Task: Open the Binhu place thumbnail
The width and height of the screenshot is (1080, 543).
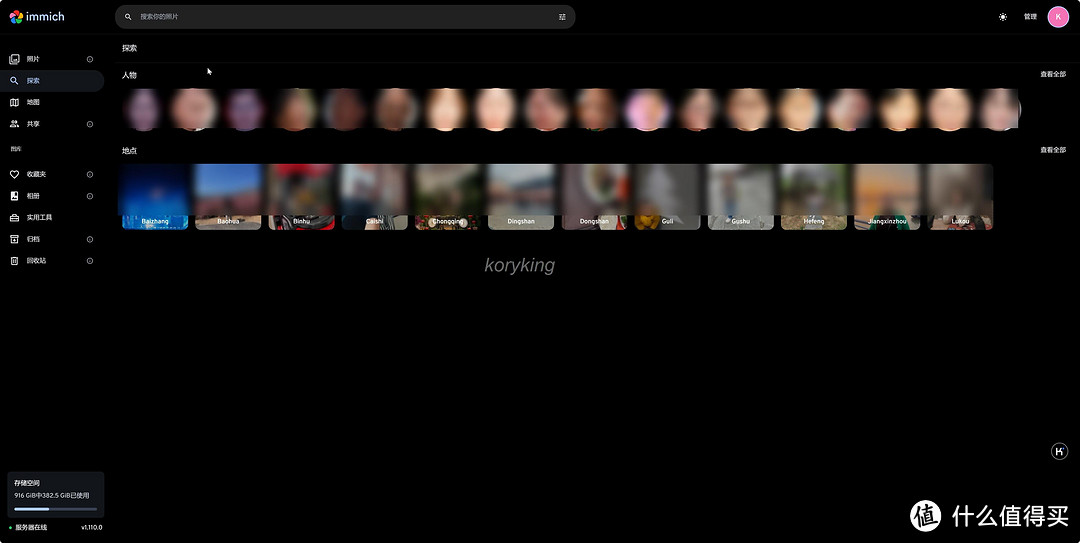Action: [302, 196]
